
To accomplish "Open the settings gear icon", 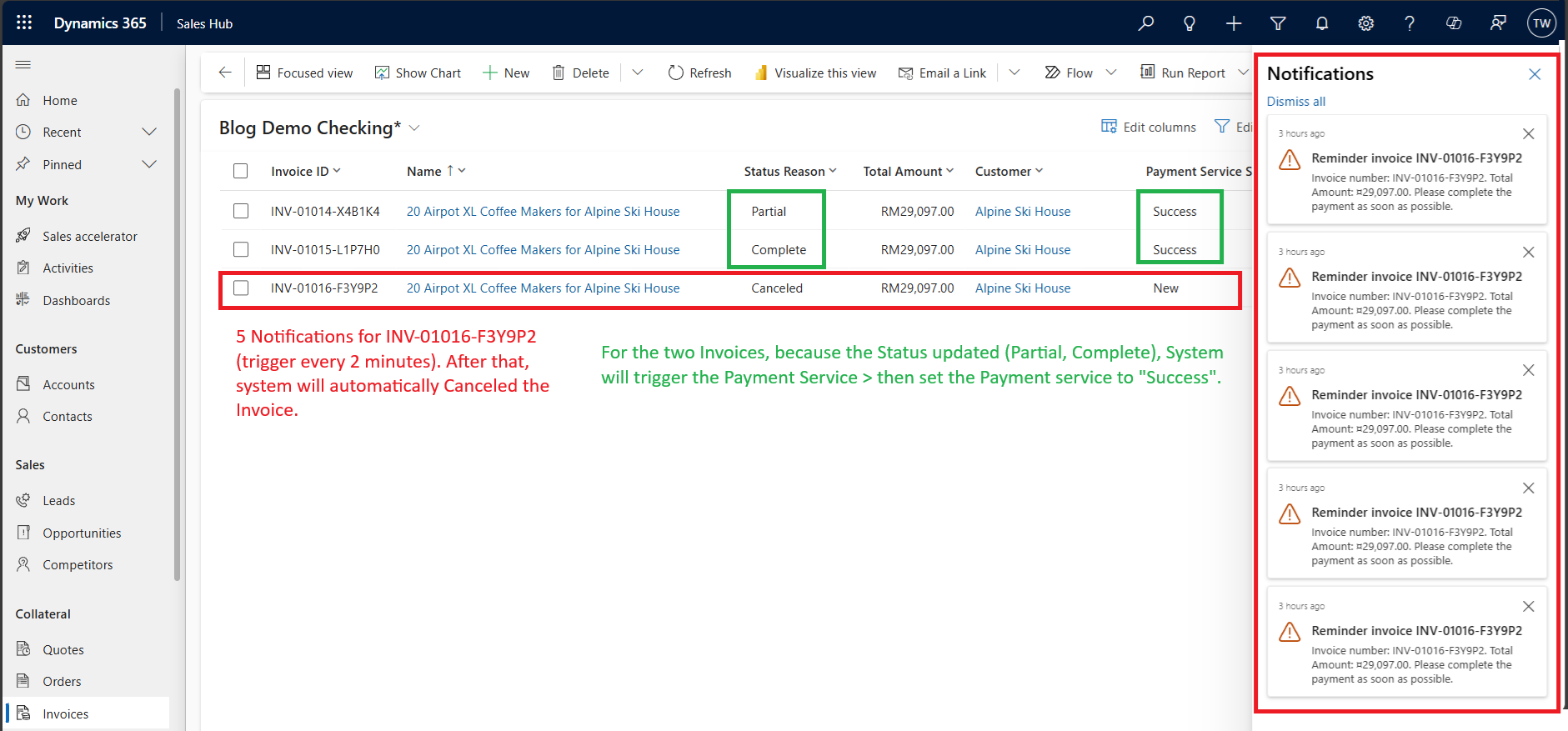I will click(1365, 23).
